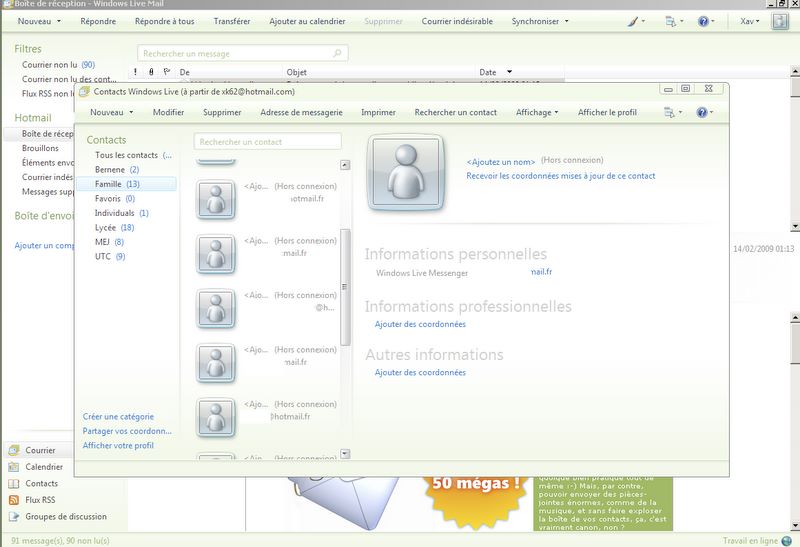Open the paintbrush colorizer icon in Mail toolbar
The width and height of the screenshot is (800, 547).
coord(633,21)
